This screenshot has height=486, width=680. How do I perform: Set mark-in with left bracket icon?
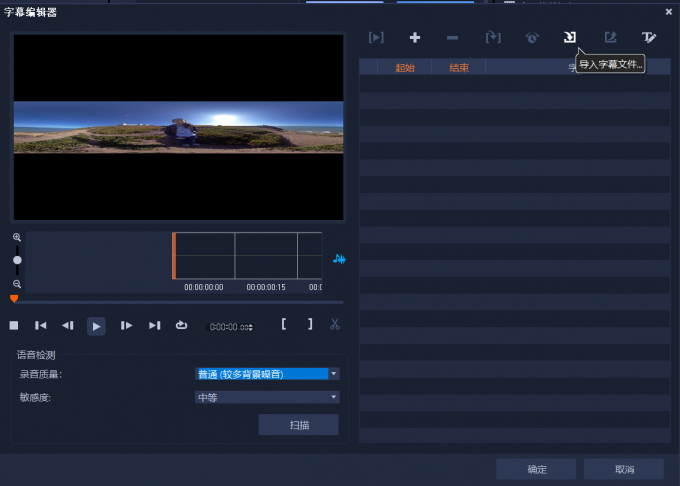[284, 324]
